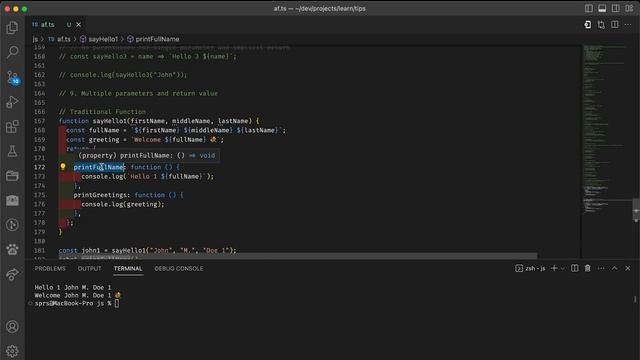Open the Extensions view
This screenshot has height=360, width=640.
coord(12,127)
